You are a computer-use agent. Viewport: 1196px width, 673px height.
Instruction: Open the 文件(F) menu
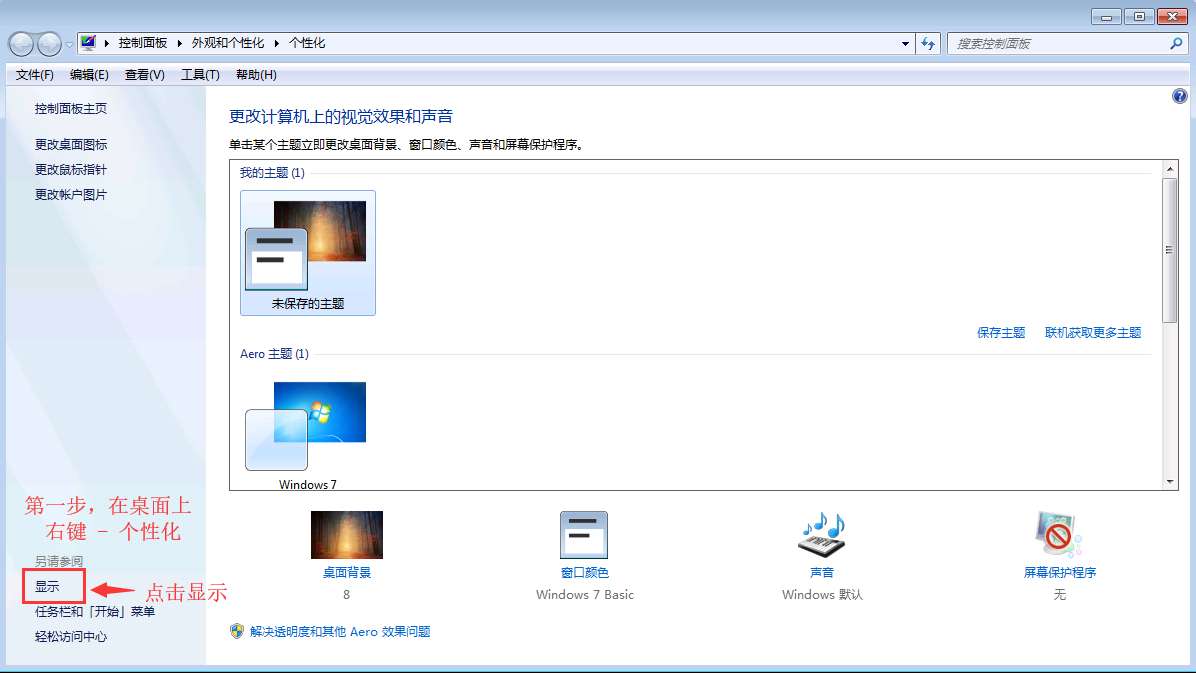(35, 75)
